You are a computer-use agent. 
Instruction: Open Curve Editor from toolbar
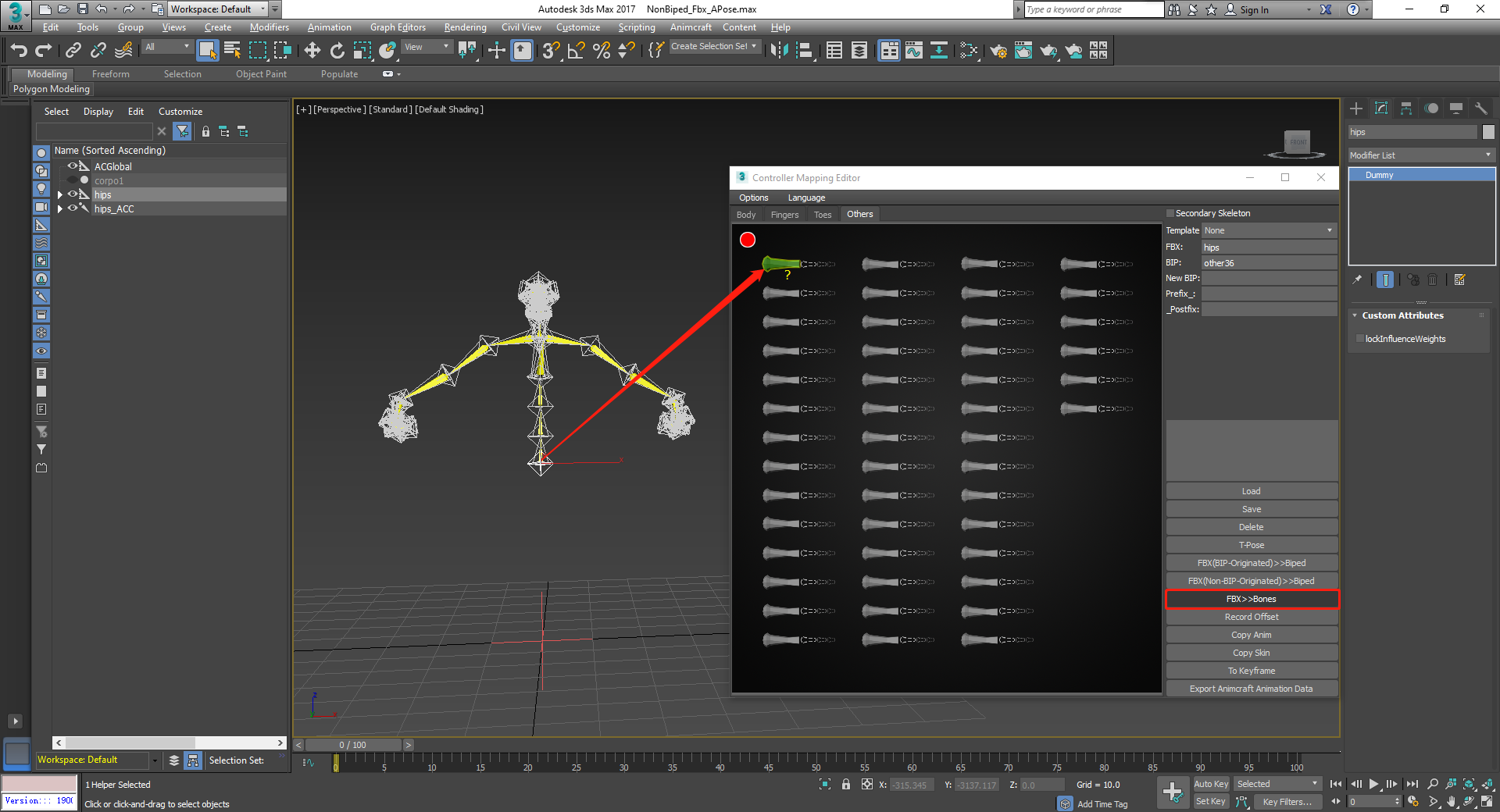(x=914, y=51)
